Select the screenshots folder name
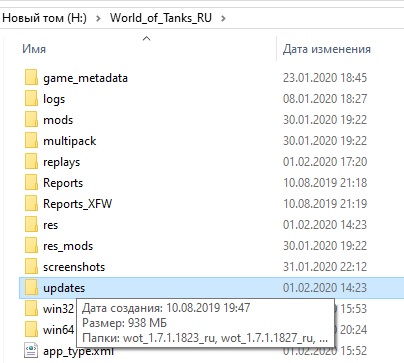404x363 pixels. tap(74, 267)
